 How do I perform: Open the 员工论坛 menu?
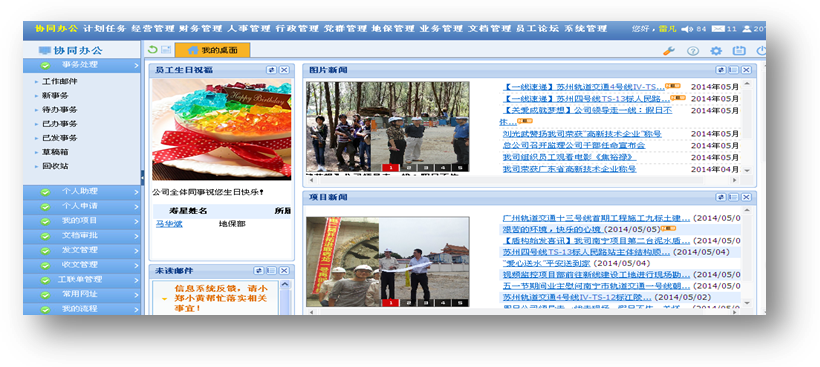537,29
